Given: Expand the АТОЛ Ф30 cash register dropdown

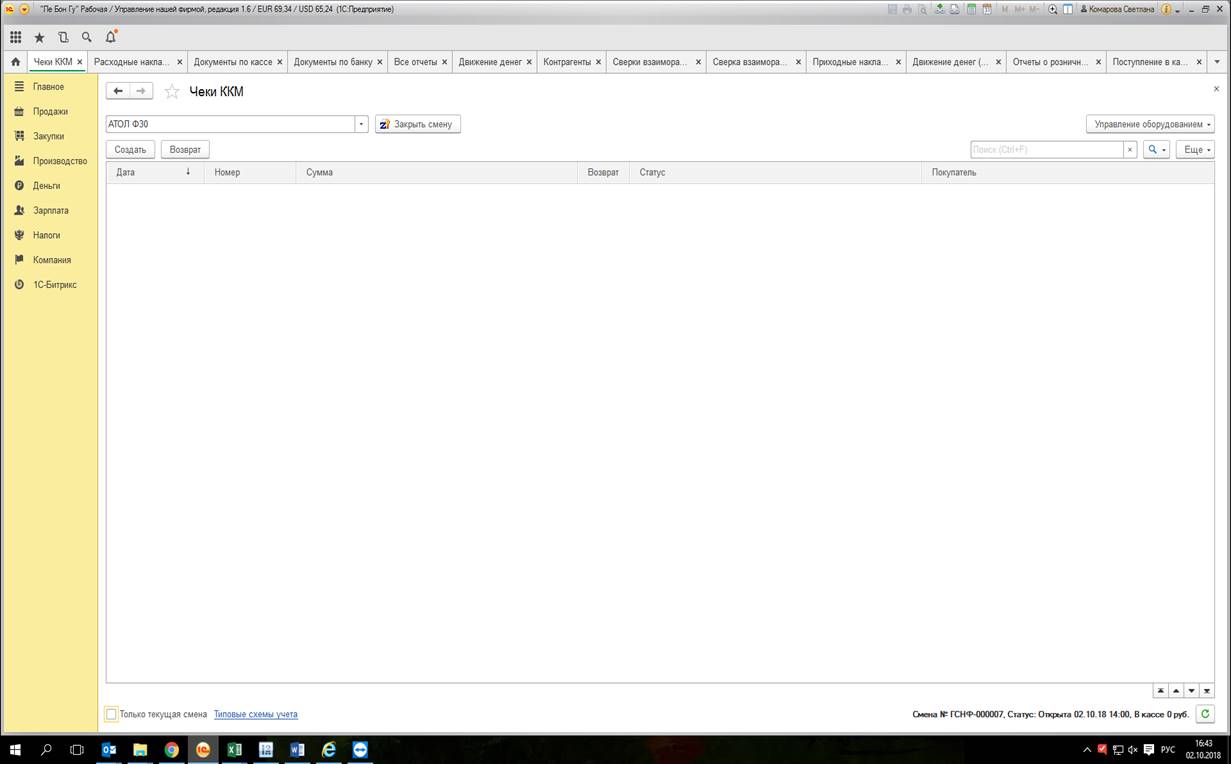Looking at the screenshot, I should coord(362,125).
